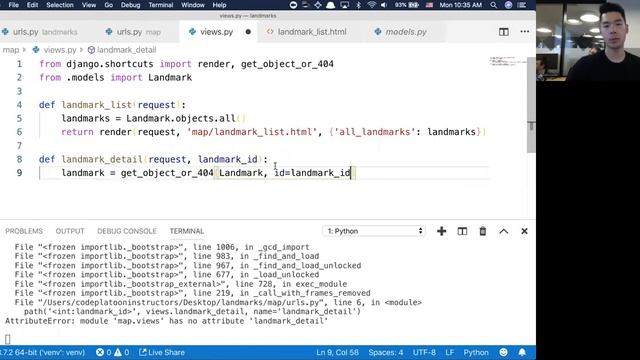
Task: Change indentation via Spaces: 4
Action: (x=385, y=352)
